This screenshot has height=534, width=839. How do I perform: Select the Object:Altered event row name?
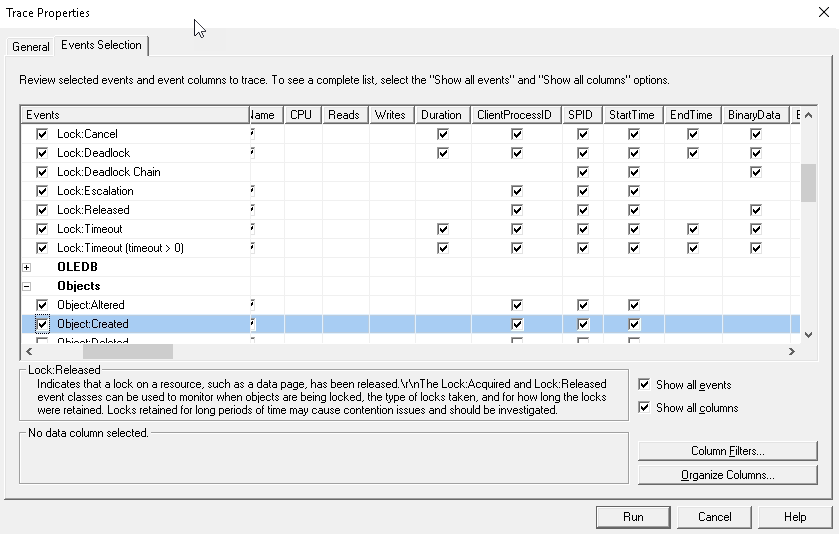click(91, 305)
